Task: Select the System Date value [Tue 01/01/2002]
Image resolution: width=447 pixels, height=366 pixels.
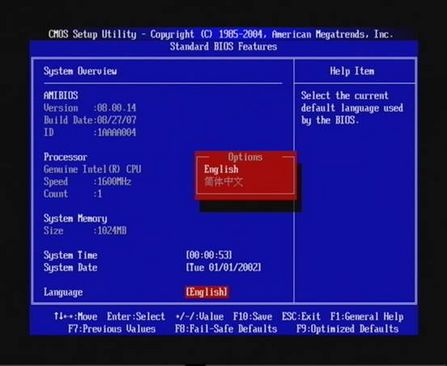Action: 223,268
